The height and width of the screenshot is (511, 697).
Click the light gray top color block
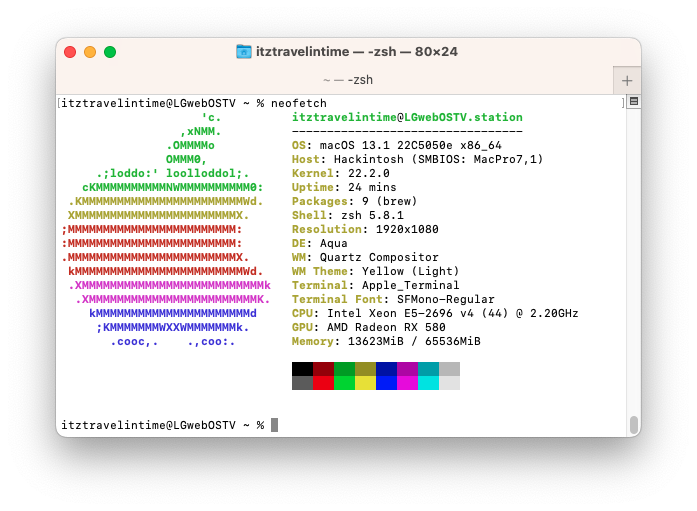tap(449, 369)
